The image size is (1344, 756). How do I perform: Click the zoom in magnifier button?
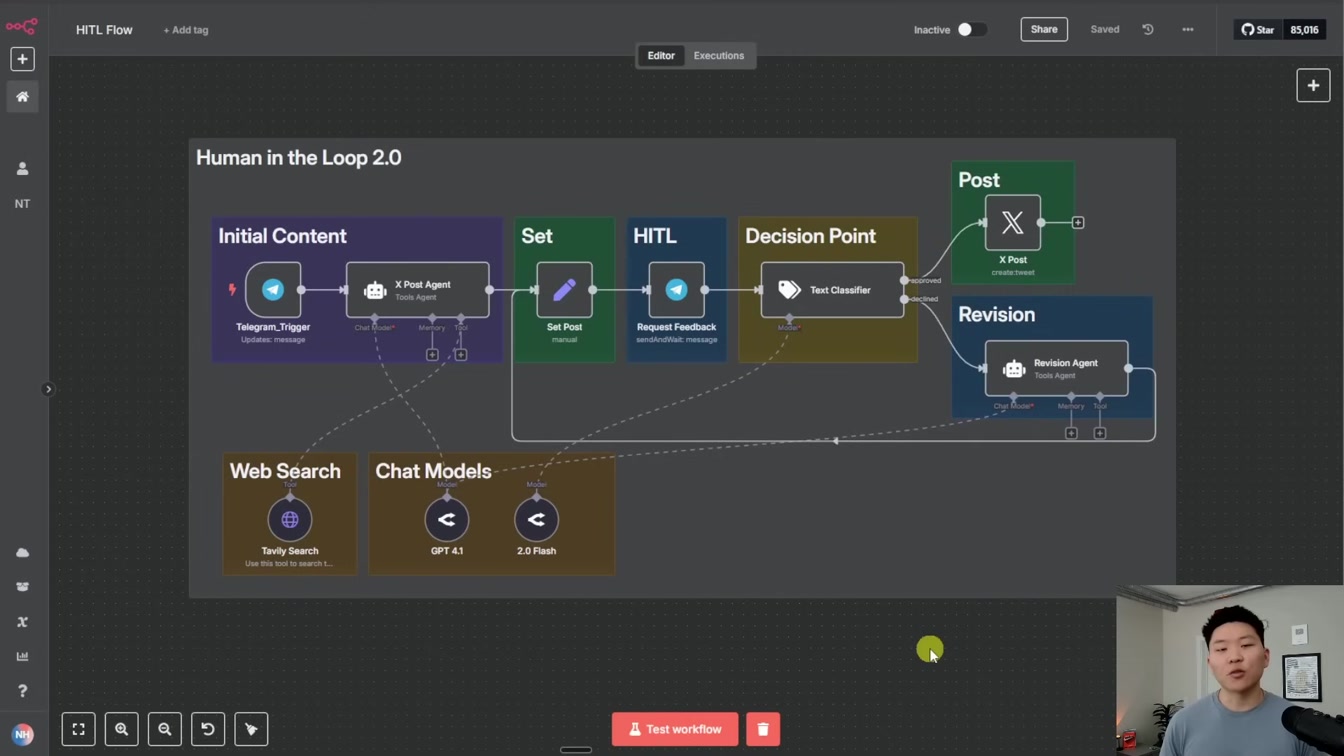[x=122, y=729]
